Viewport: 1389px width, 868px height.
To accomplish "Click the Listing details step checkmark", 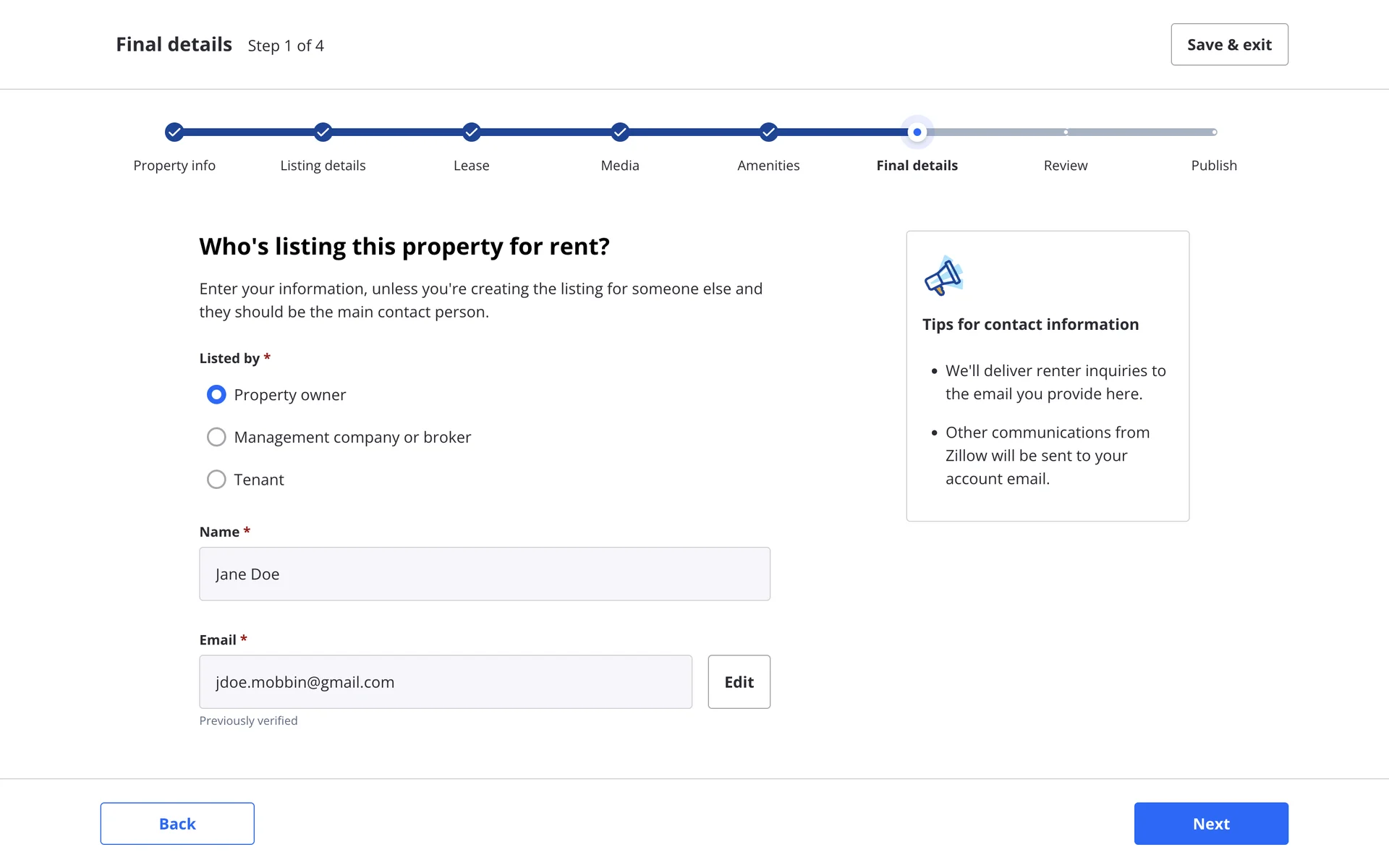I will point(323,132).
